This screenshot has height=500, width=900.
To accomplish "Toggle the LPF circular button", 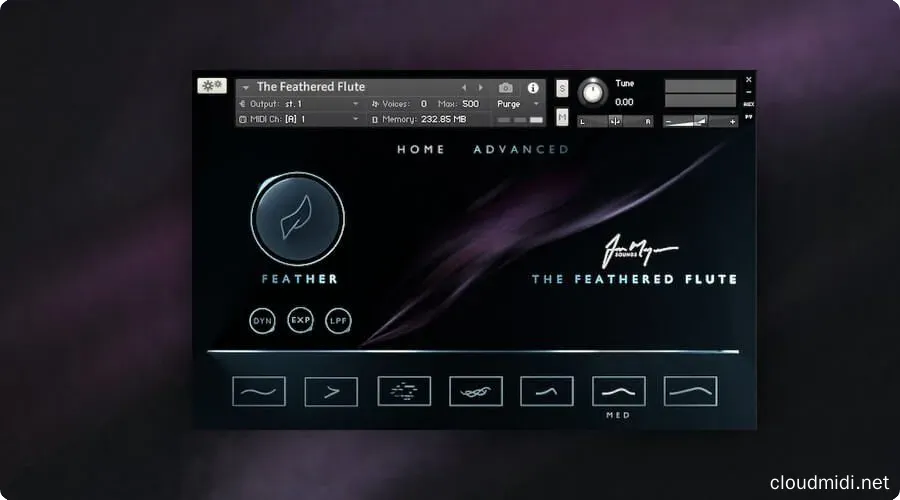I will [x=338, y=321].
